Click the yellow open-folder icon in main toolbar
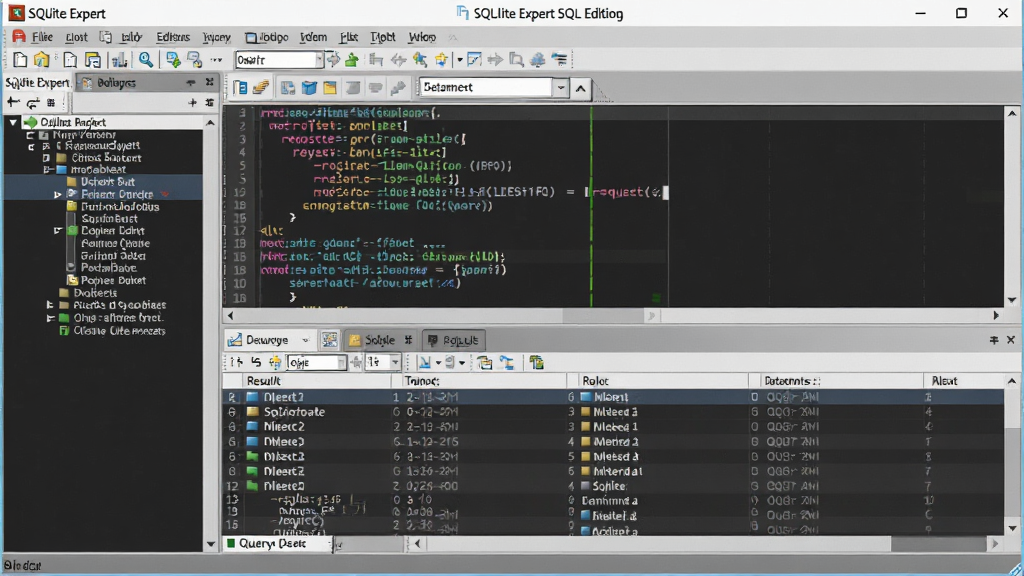The height and width of the screenshot is (576, 1024). click(42, 60)
